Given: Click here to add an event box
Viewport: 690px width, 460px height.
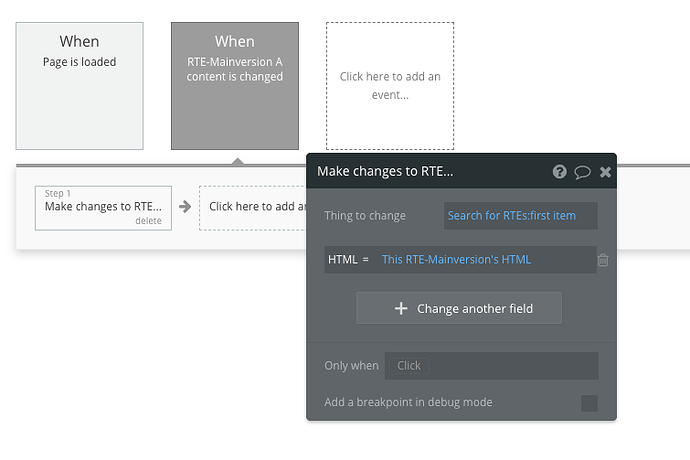Looking at the screenshot, I should coord(390,86).
